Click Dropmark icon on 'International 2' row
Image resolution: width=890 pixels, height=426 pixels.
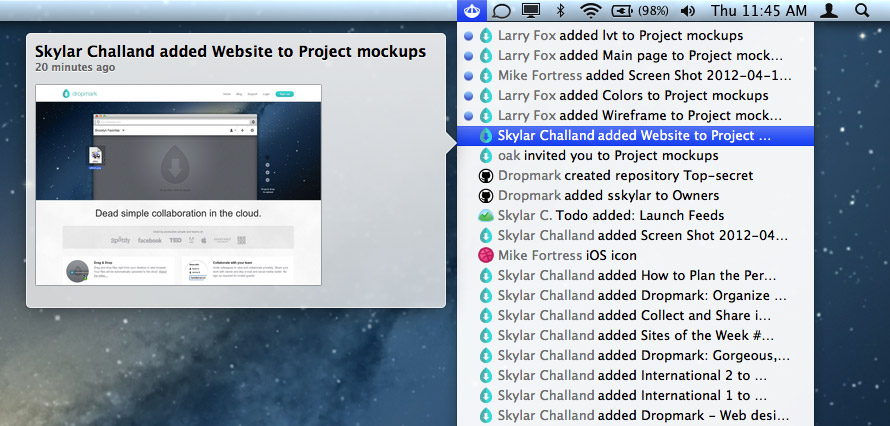485,376
